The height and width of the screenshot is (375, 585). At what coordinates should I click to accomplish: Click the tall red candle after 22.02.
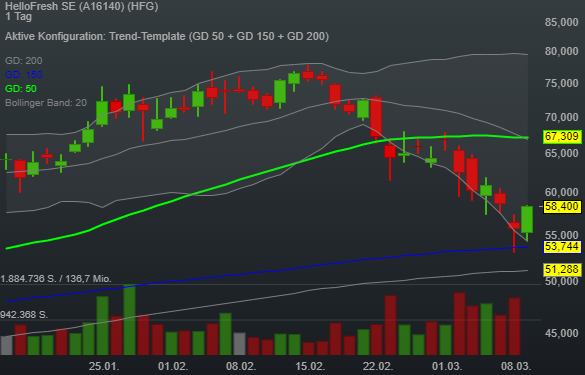(376, 117)
